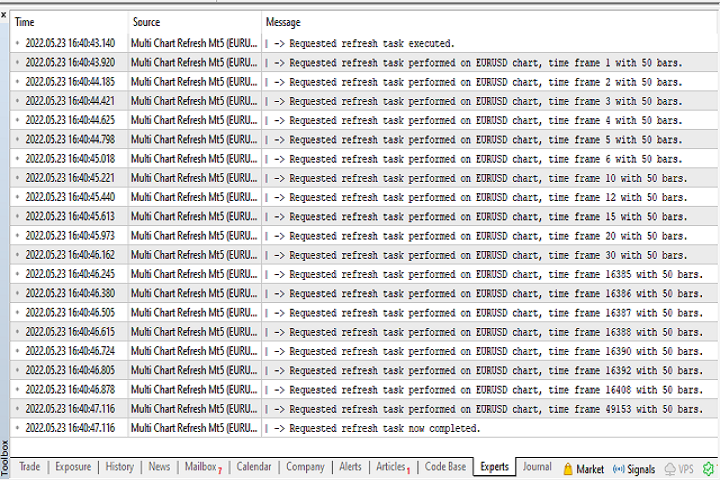
Task: Click timestamp 2022.05.23 16:40:46.878
Action: click(70, 390)
